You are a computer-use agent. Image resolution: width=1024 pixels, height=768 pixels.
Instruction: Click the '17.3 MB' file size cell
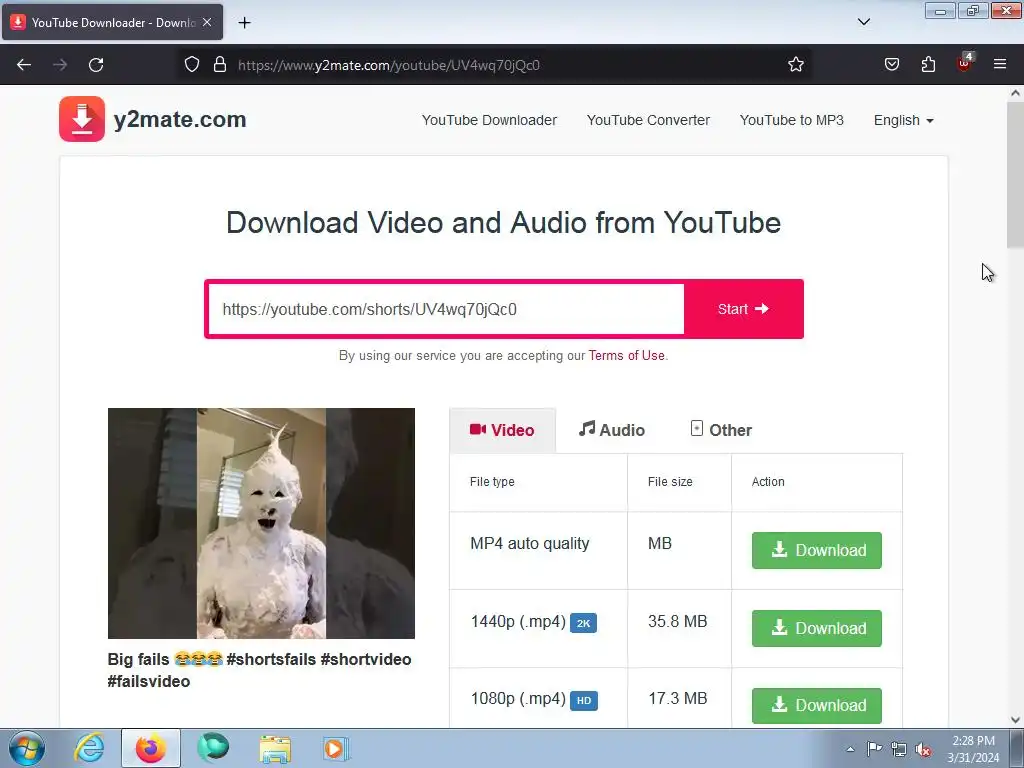tap(677, 699)
